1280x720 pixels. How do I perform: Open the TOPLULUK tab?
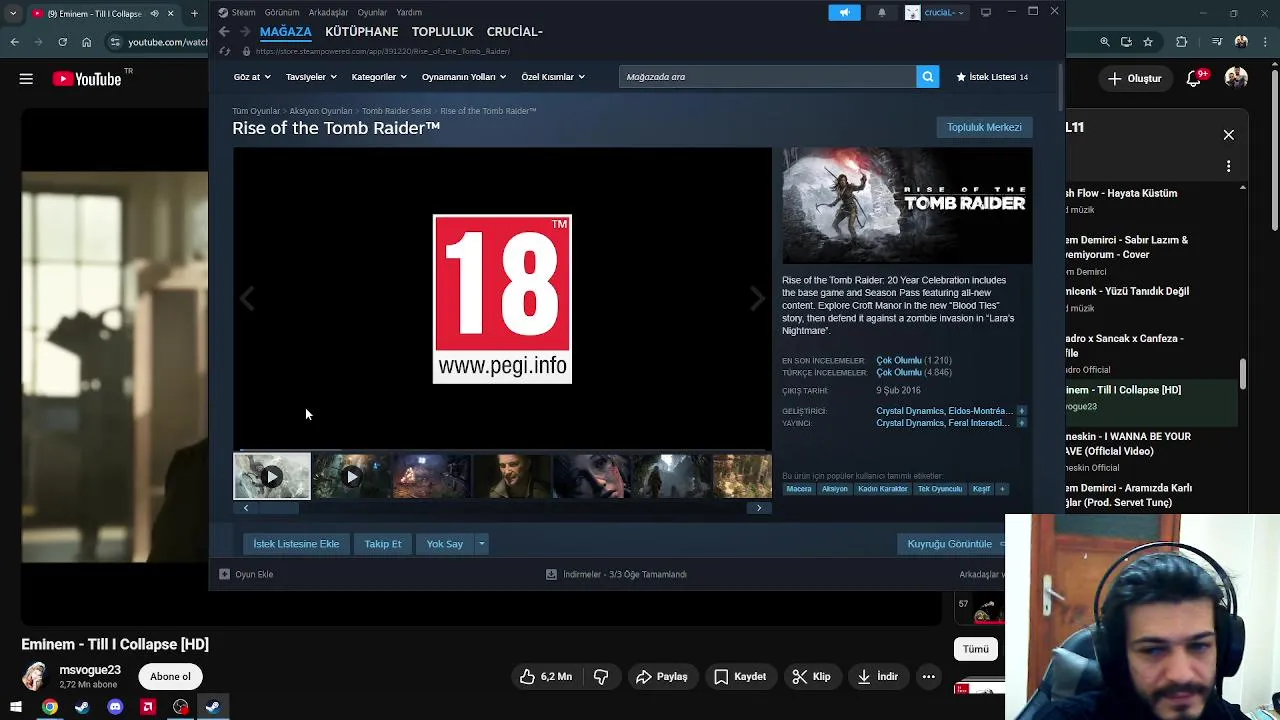pos(442,32)
